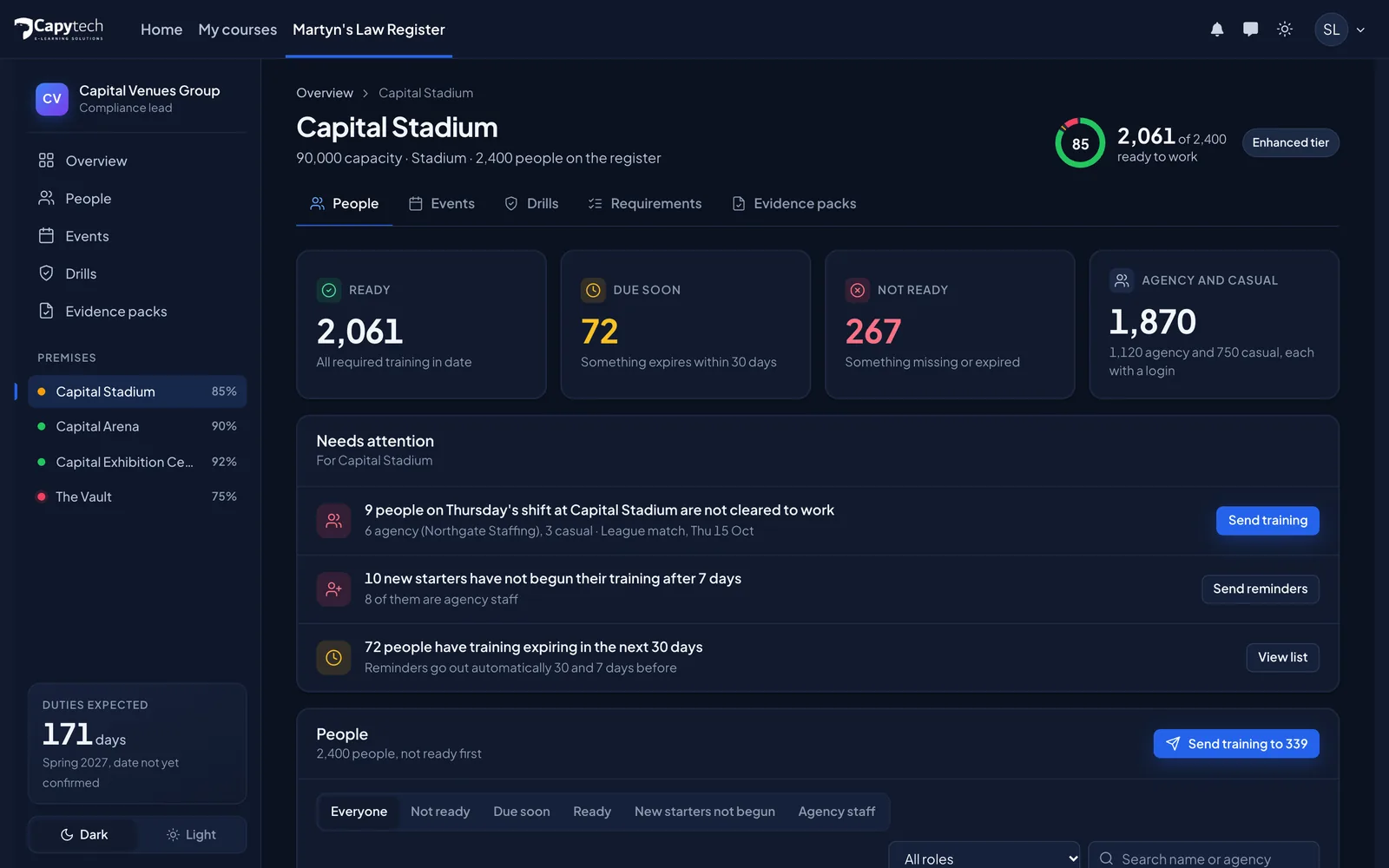
Task: Filter people list to Due soon
Action: [522, 812]
